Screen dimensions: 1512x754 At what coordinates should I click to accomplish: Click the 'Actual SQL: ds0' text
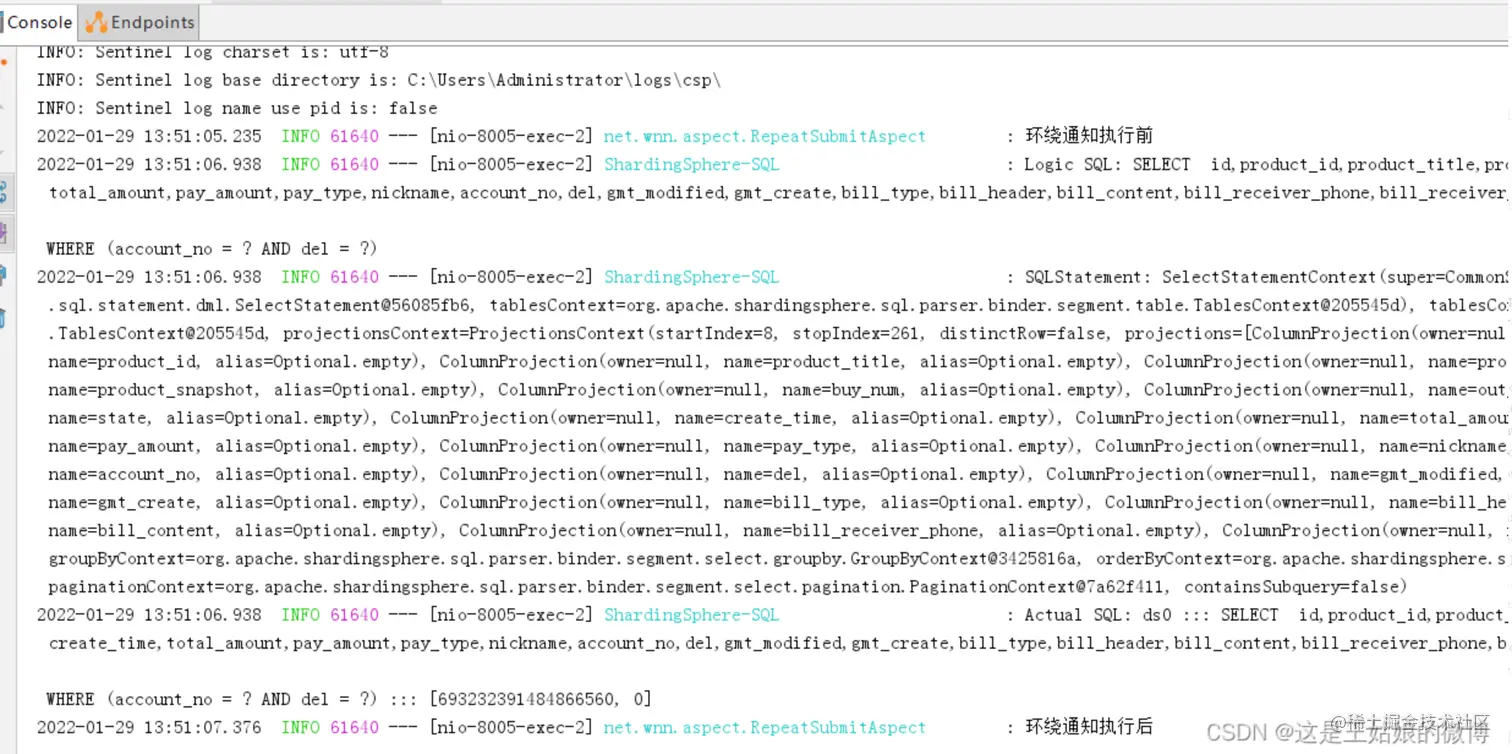coord(1098,615)
